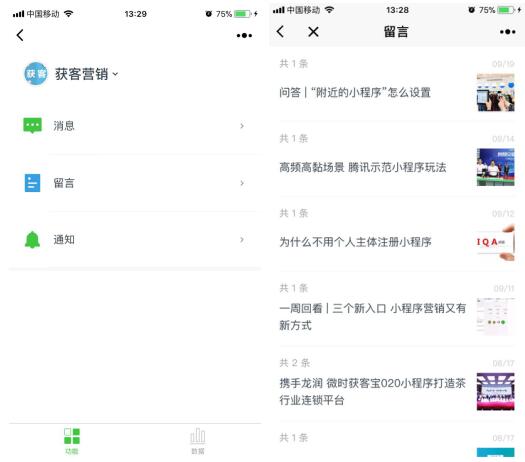Open 消息 row via its chevron
Image resolution: width=525 pixels, height=462 pixels.
[242, 126]
